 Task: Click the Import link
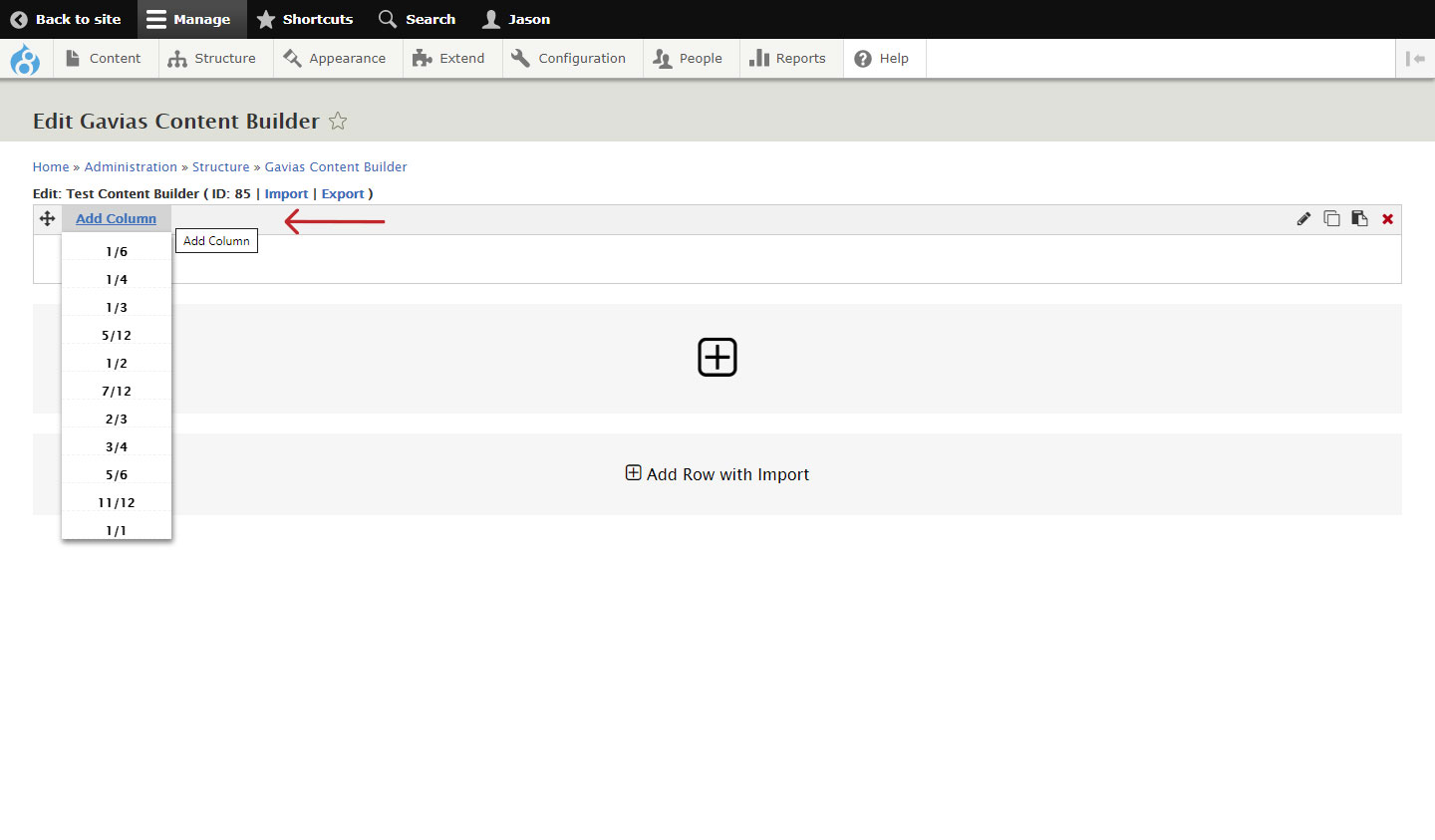click(287, 194)
